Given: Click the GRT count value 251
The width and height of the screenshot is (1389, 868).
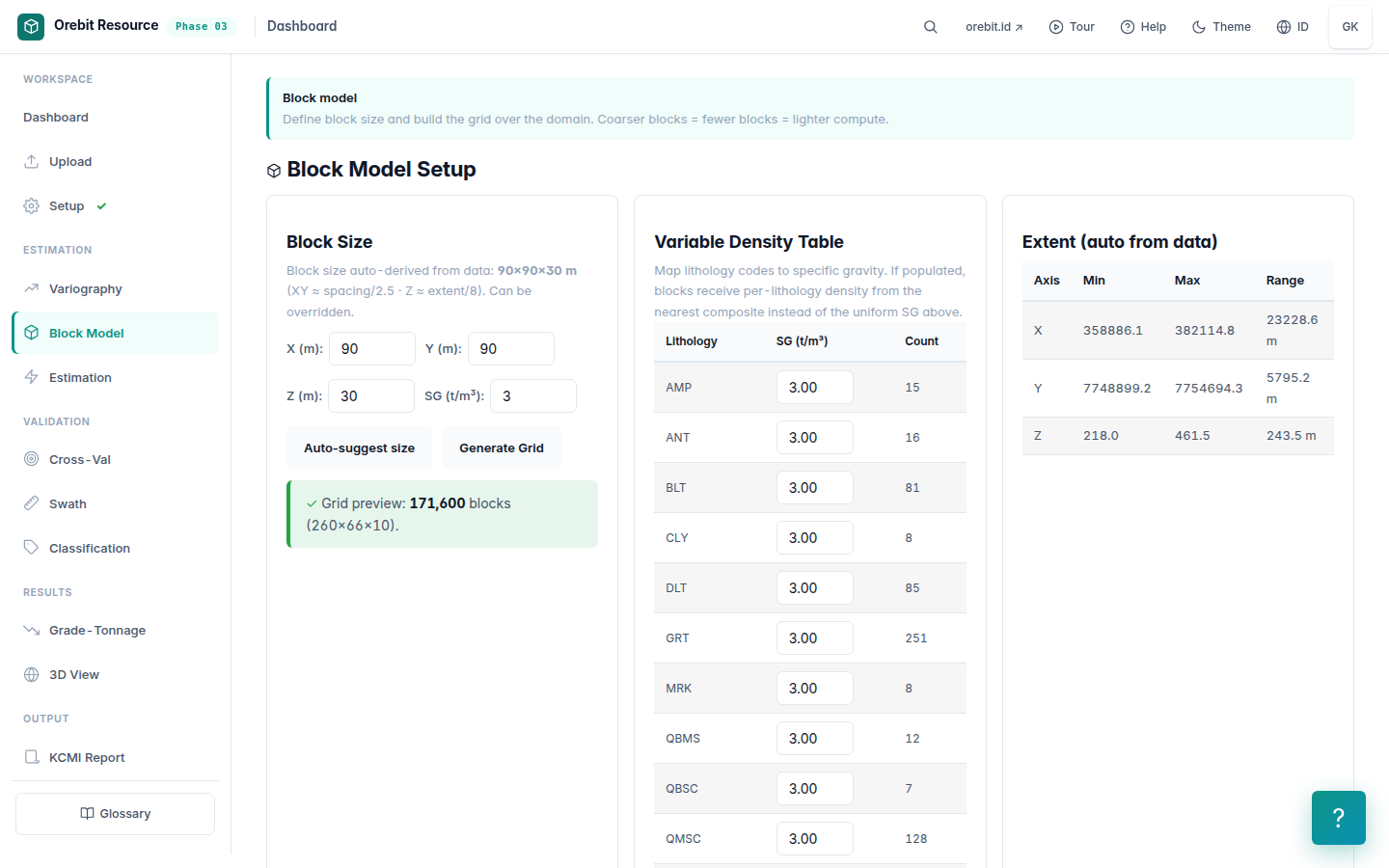Looking at the screenshot, I should (916, 638).
